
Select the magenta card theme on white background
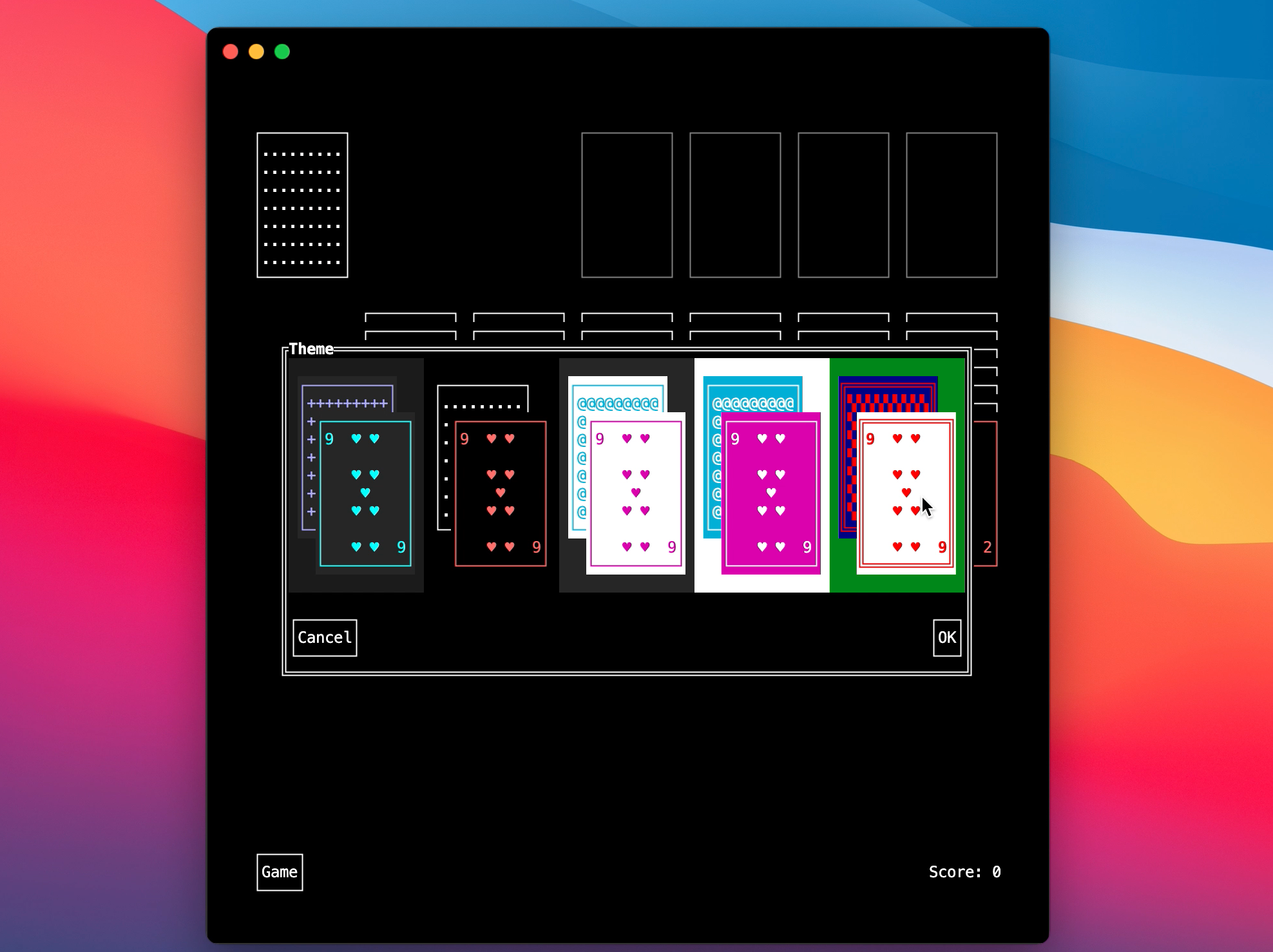pyautogui.click(x=770, y=493)
